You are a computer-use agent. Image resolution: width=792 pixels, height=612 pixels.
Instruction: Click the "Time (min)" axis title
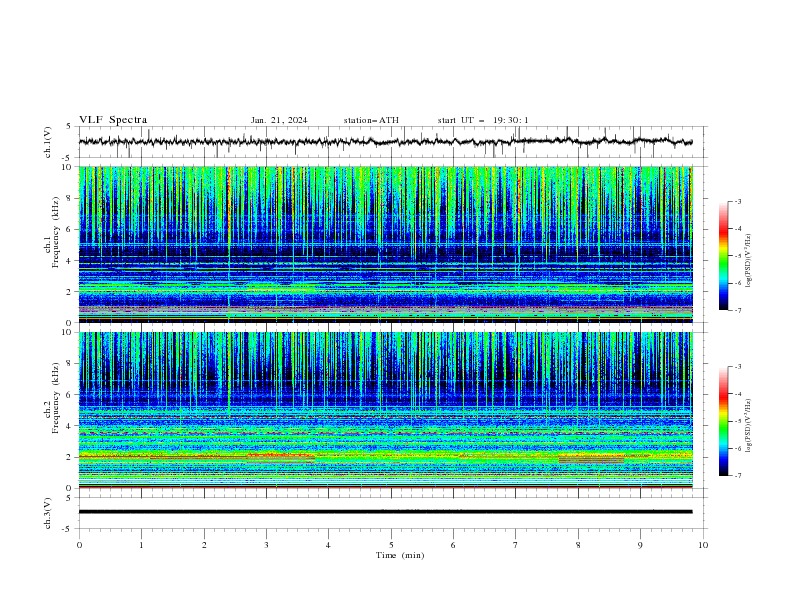coord(400,555)
